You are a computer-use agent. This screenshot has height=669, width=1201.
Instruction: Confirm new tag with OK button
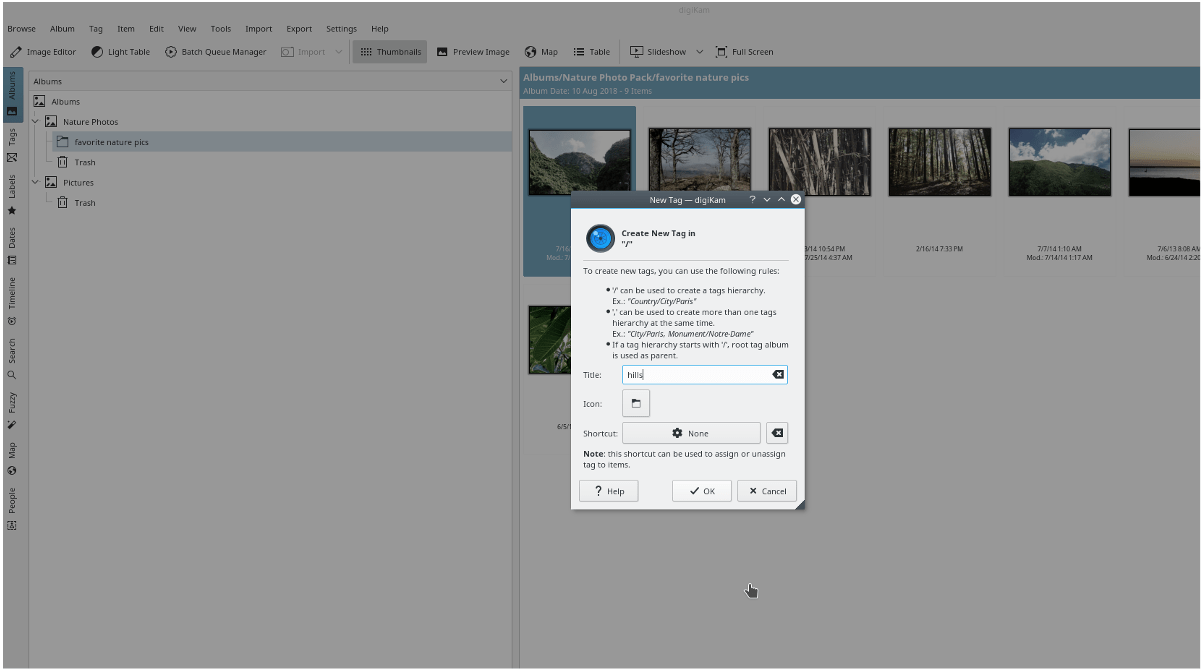[701, 491]
